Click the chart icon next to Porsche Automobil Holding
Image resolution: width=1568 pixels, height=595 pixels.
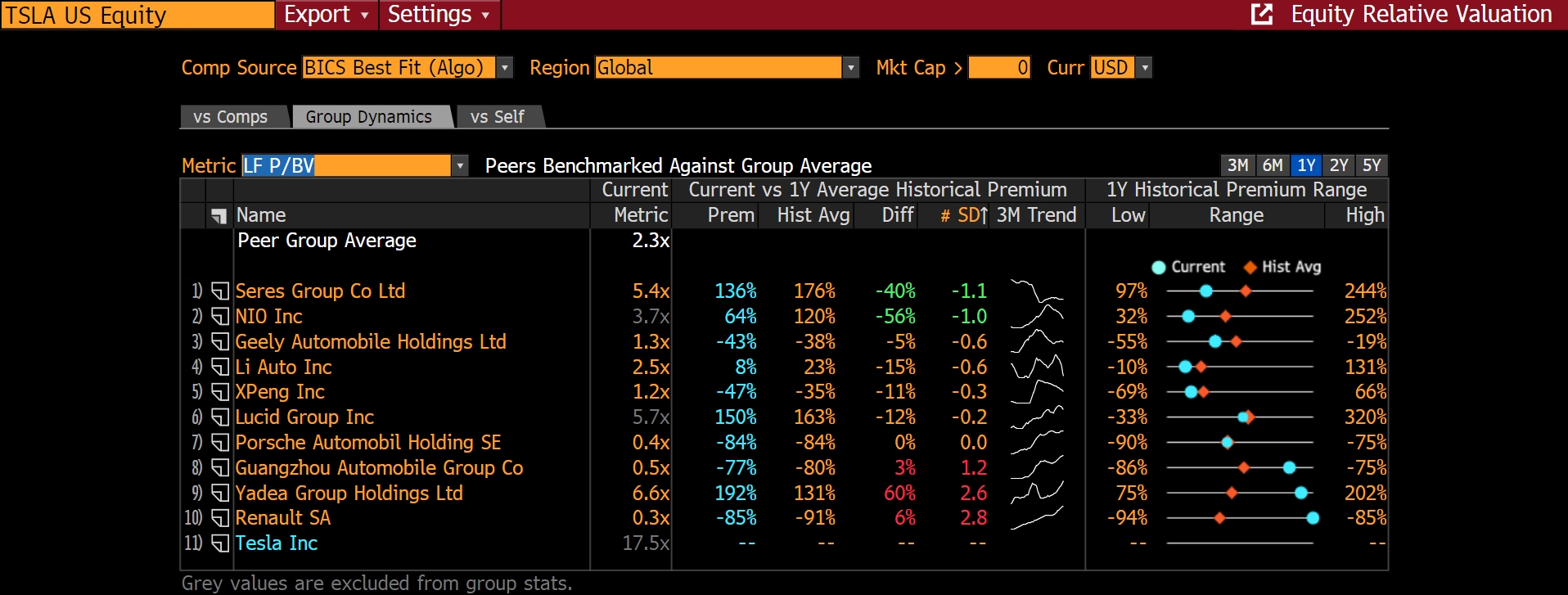click(x=219, y=443)
